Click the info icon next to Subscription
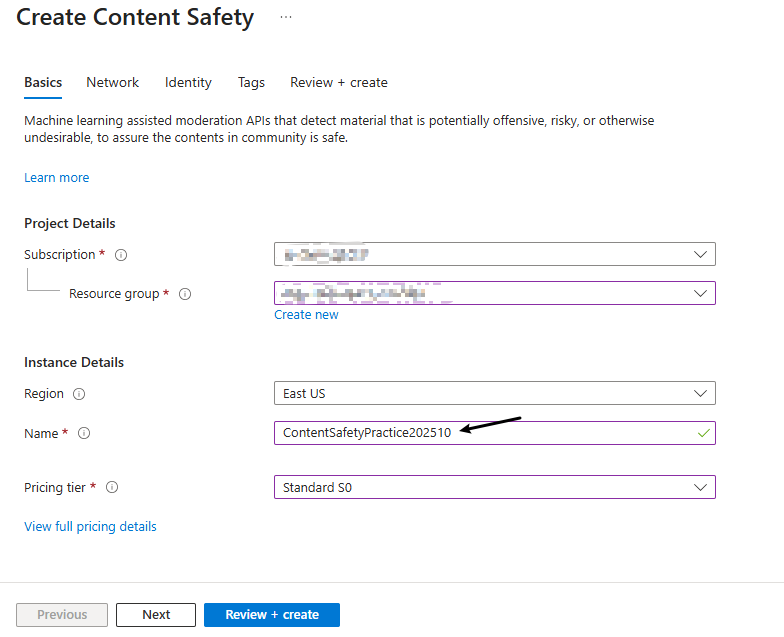Screen dimensions: 784x637 point(121,255)
